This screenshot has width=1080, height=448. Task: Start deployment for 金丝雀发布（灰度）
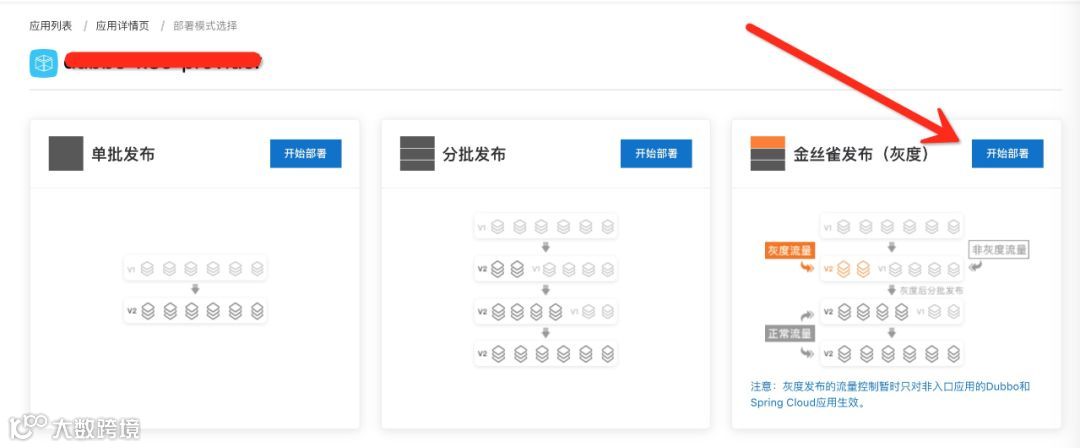1008,154
